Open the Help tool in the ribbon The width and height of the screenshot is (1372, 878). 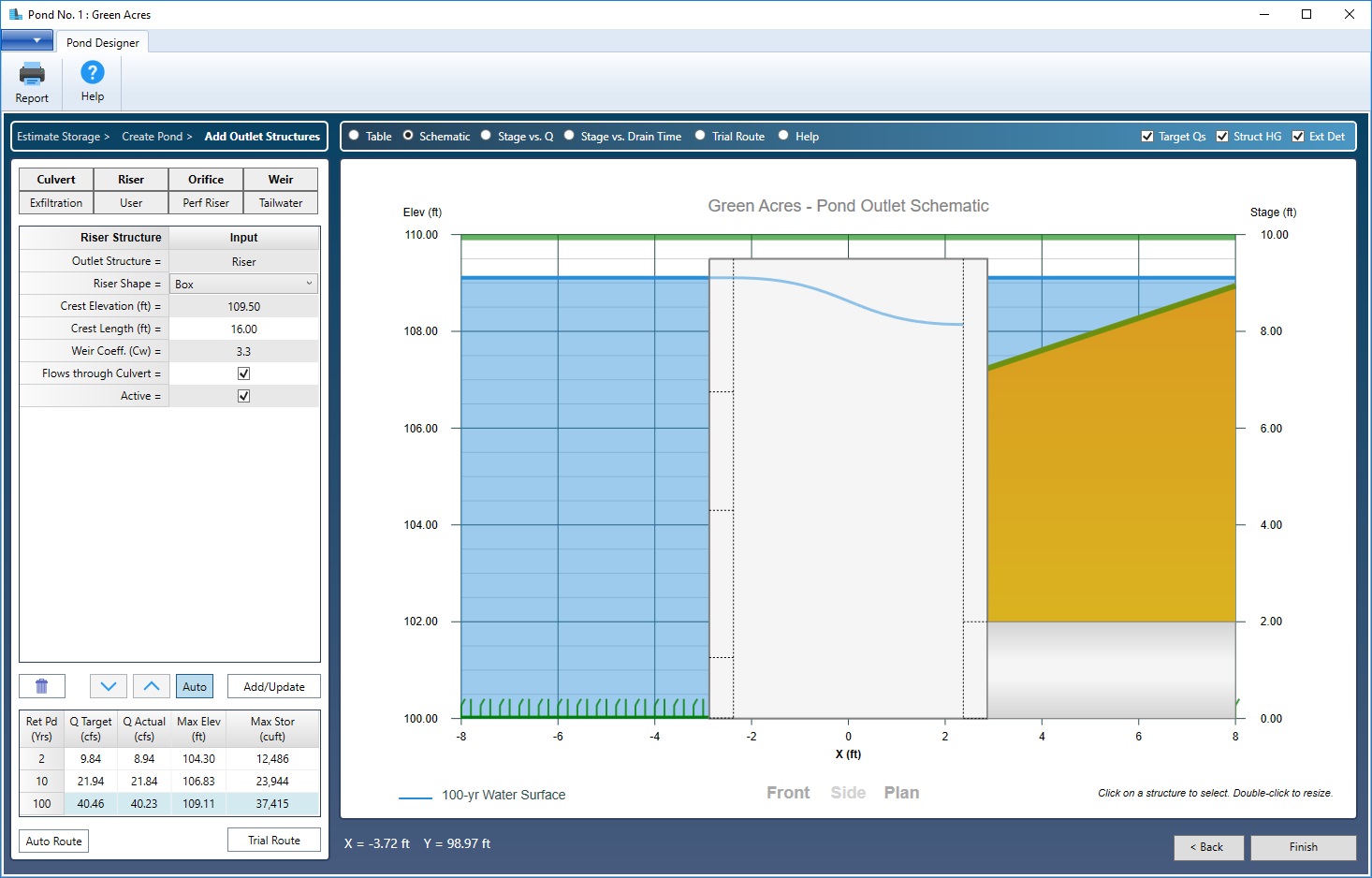pos(91,81)
